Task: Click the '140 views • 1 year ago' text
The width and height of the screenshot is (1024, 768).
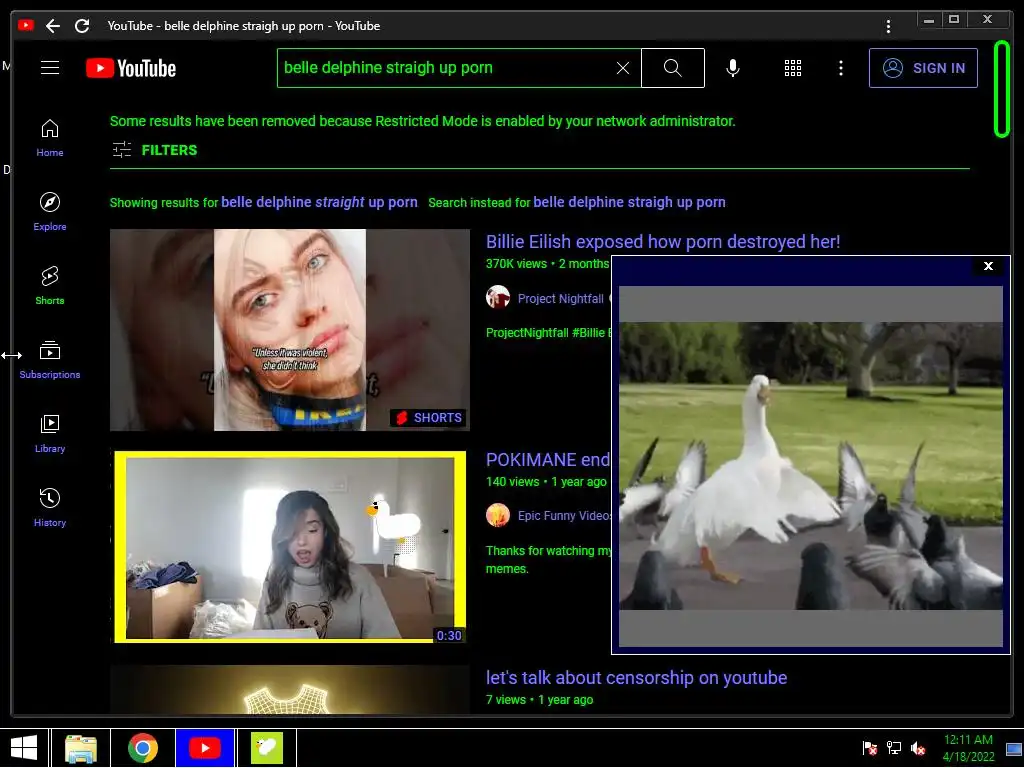Action: (546, 482)
